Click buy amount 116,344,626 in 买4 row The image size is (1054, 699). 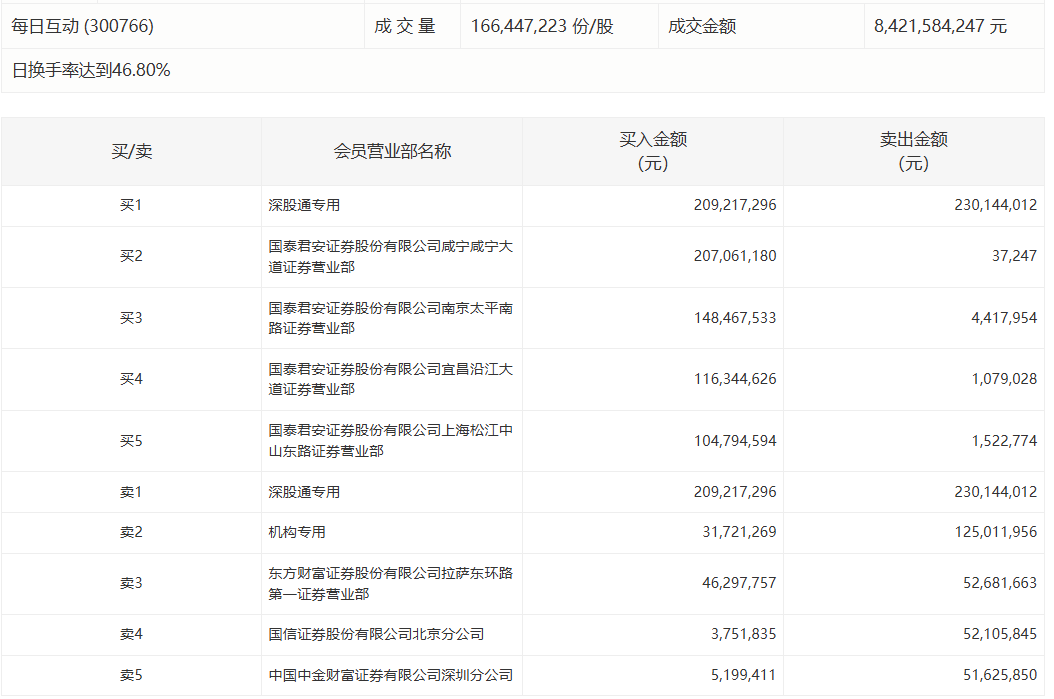pyautogui.click(x=734, y=379)
